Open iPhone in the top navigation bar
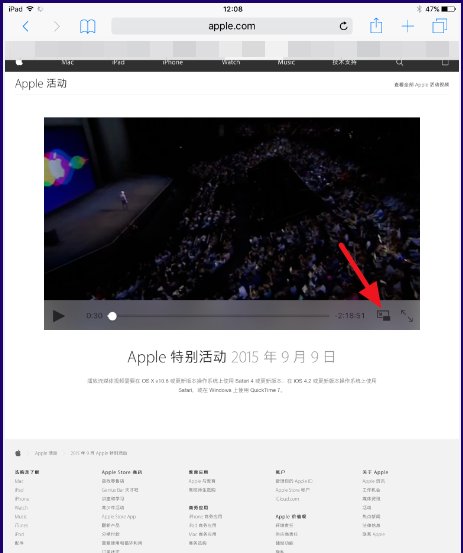The width and height of the screenshot is (463, 553). tap(172, 62)
